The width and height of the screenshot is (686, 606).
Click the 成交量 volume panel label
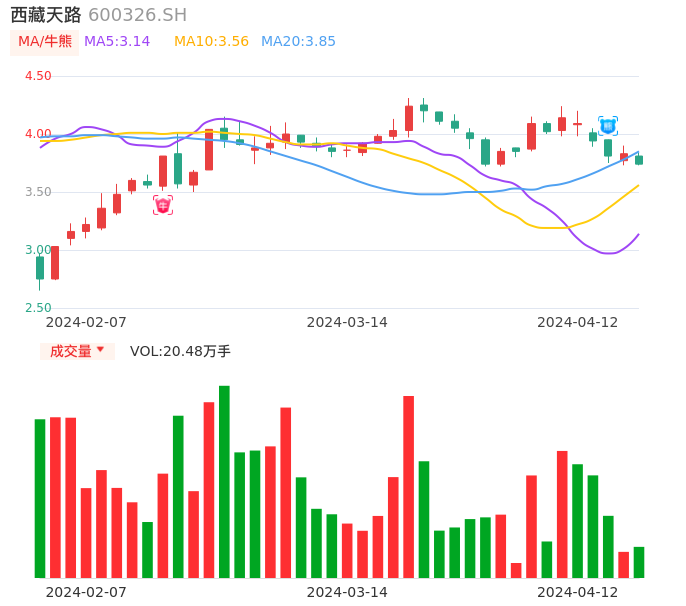[70, 351]
